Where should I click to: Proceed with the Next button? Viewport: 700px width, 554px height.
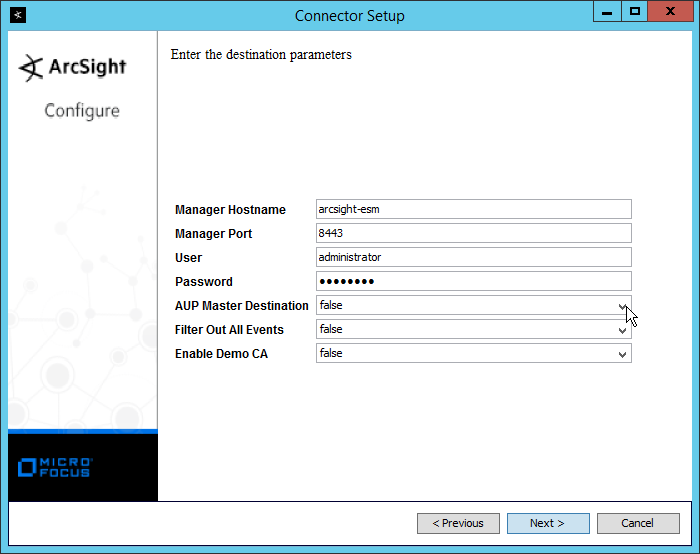click(x=547, y=523)
